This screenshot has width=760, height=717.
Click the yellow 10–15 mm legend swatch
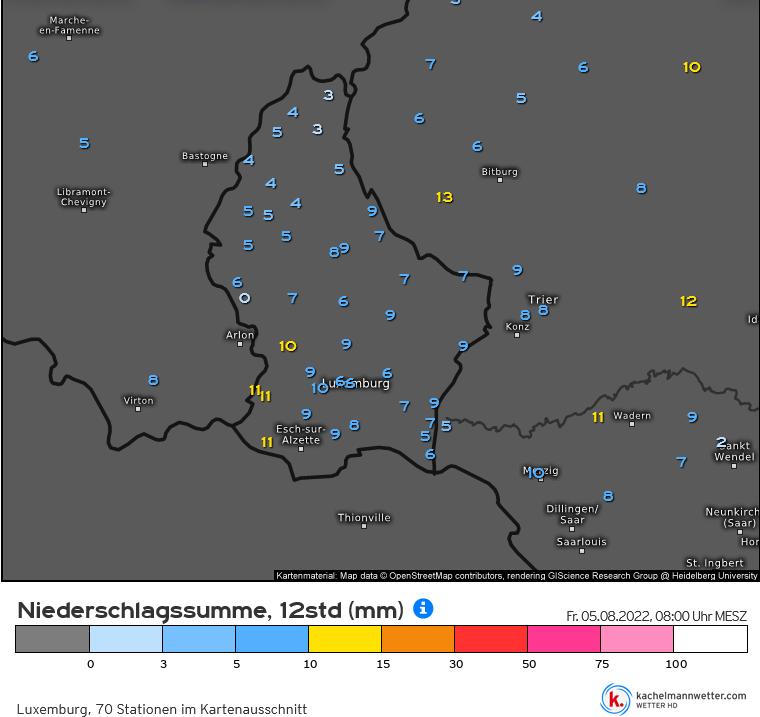tap(345, 639)
